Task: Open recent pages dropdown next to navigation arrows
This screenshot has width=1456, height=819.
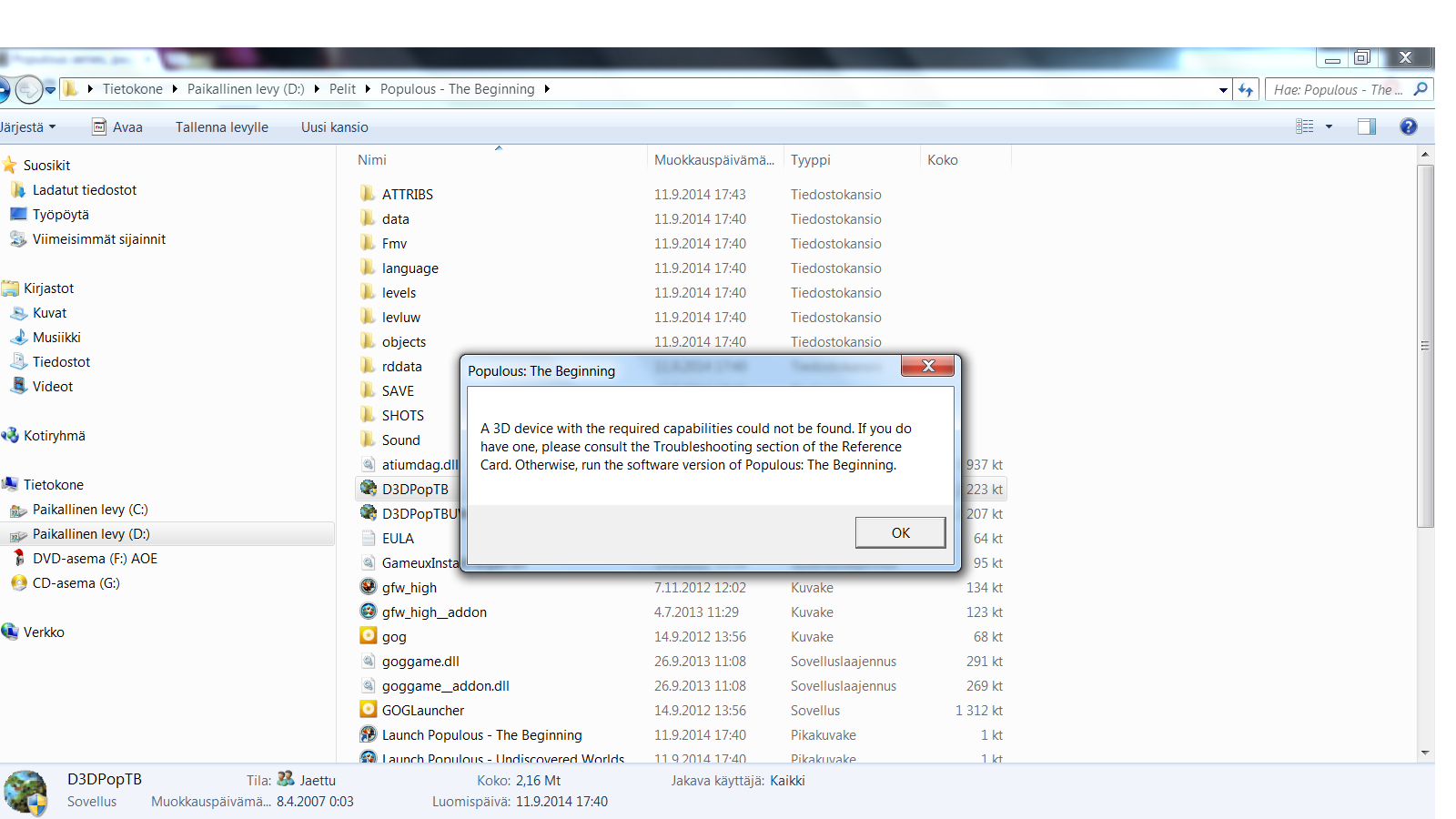Action: click(50, 89)
